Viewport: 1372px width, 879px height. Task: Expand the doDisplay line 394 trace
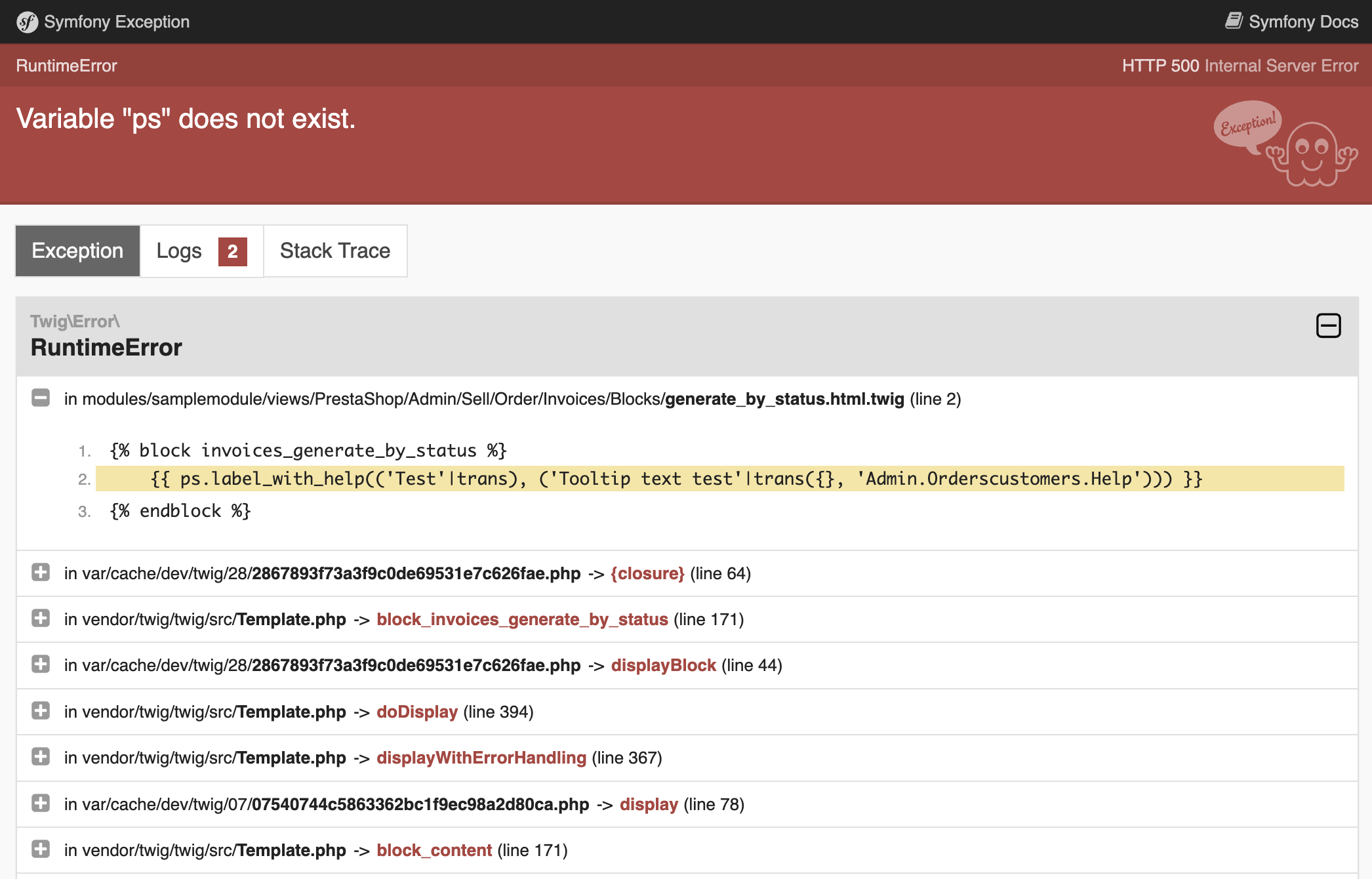[x=41, y=711]
